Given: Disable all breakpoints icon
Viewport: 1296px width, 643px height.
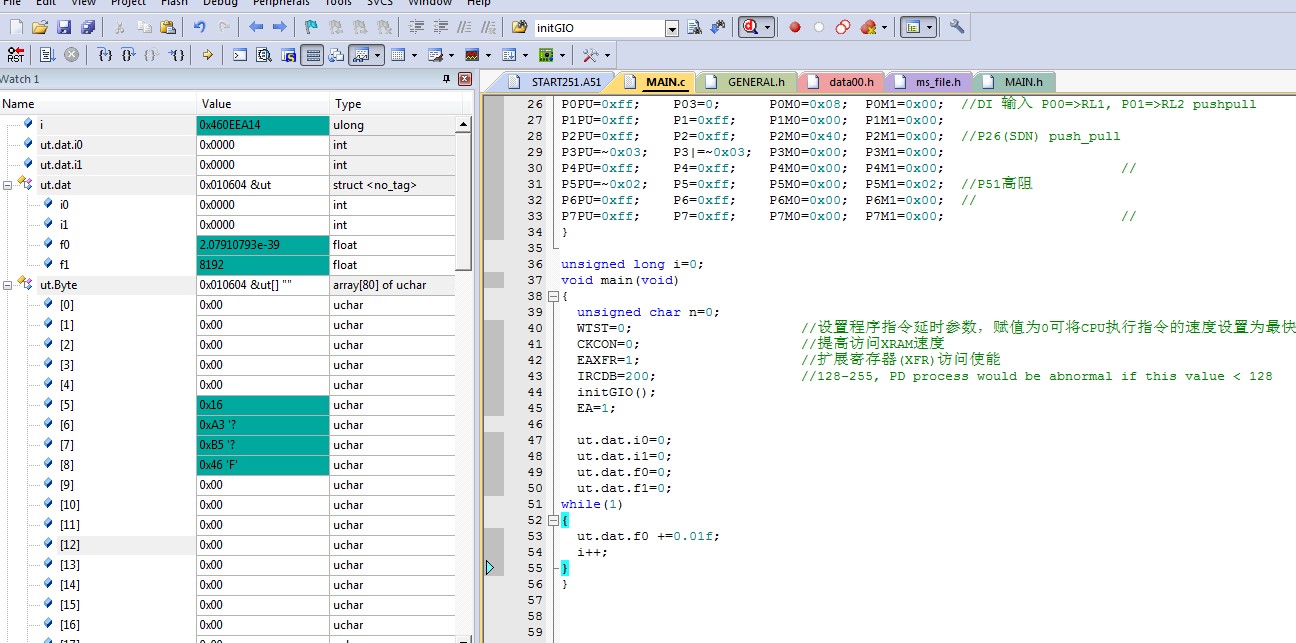Looking at the screenshot, I should click(843, 28).
